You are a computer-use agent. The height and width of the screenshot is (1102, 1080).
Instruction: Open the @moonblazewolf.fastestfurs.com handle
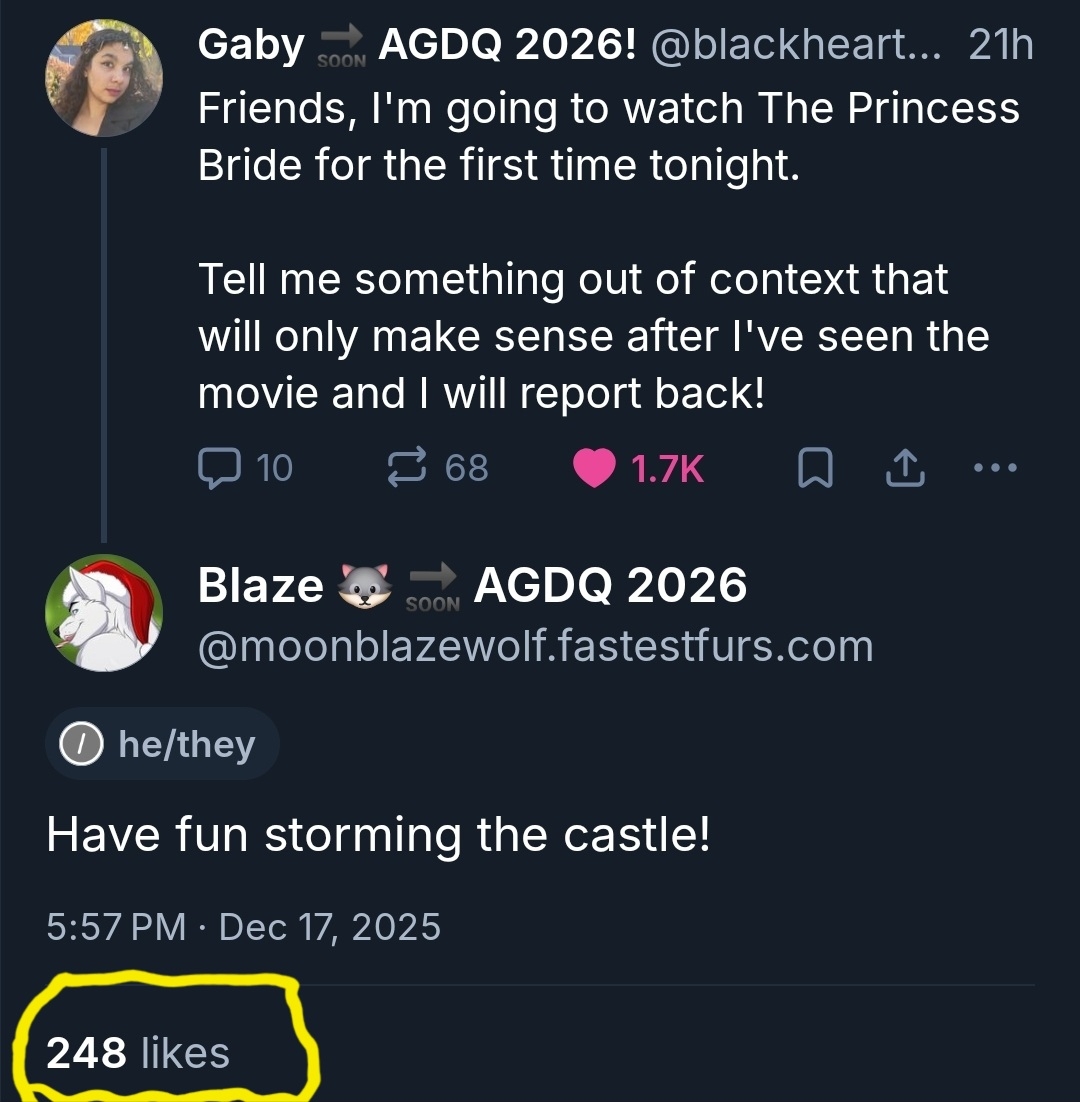535,646
